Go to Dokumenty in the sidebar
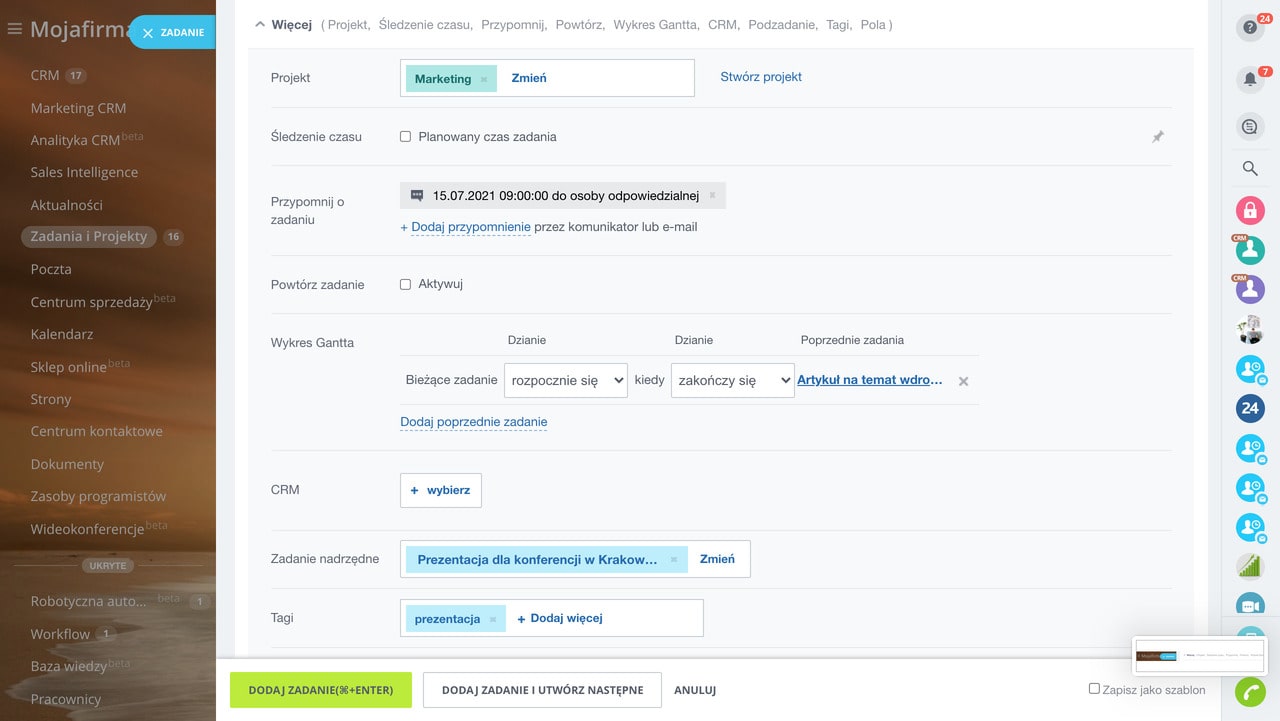Viewport: 1280px width, 721px height. tap(67, 464)
